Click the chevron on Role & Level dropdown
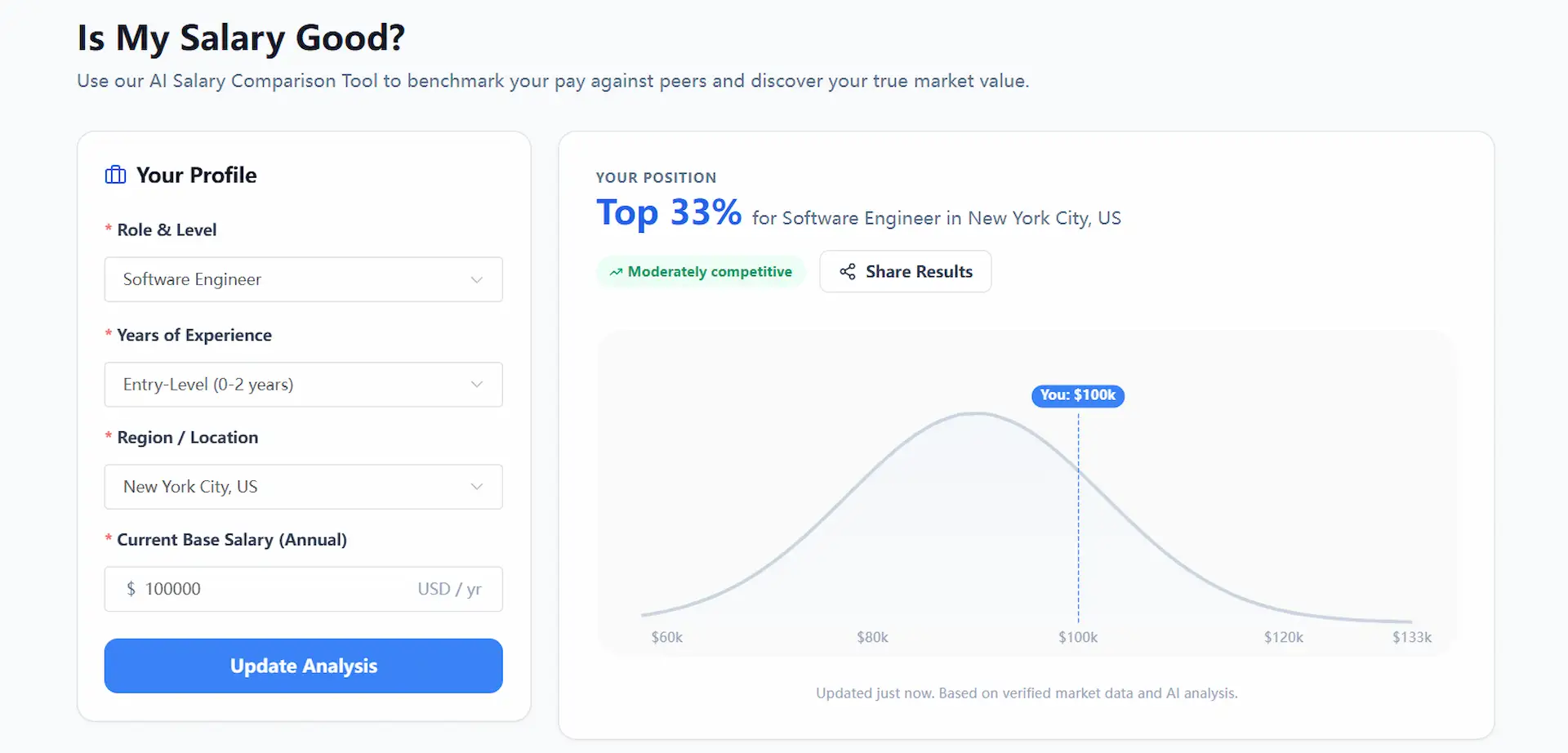1568x753 pixels. (477, 279)
